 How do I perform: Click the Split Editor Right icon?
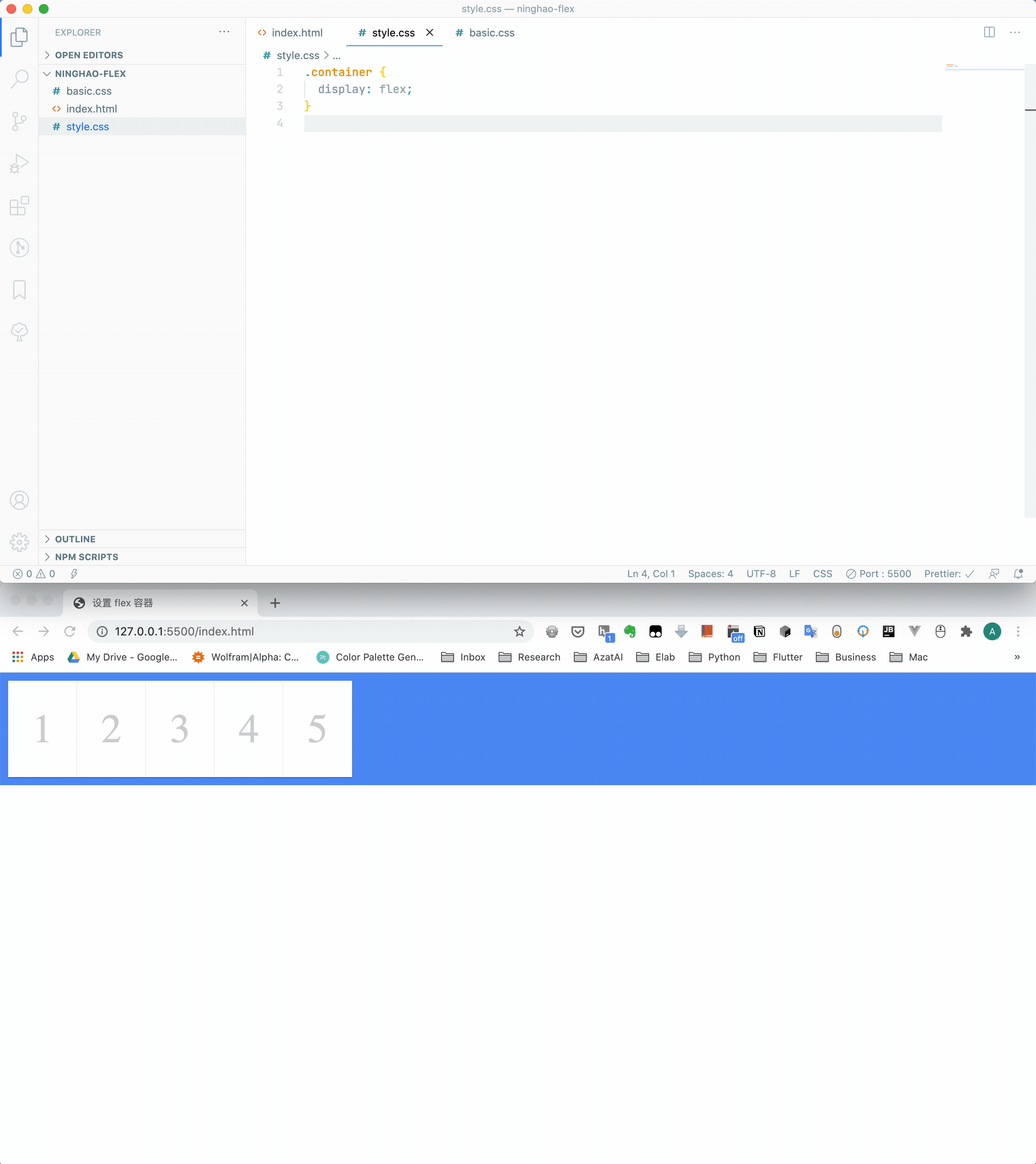[989, 32]
